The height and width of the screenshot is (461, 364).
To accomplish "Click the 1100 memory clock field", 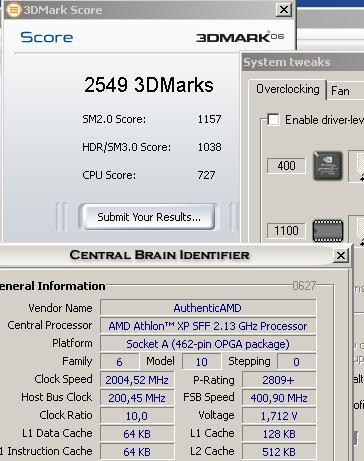I will pos(286,230).
